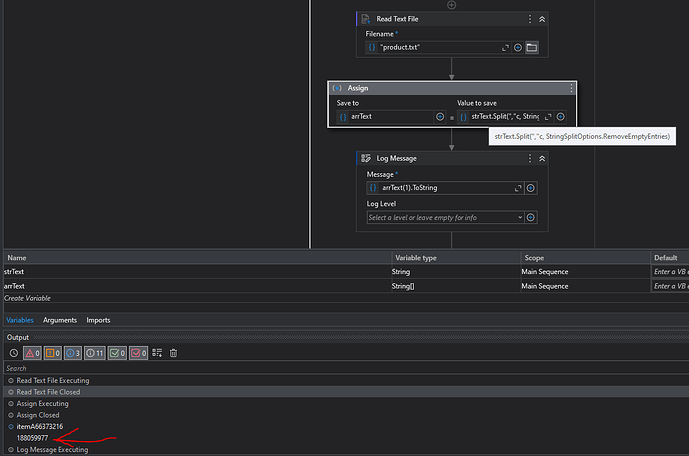
Task: Open expression editor for Message field
Action: [x=518, y=188]
